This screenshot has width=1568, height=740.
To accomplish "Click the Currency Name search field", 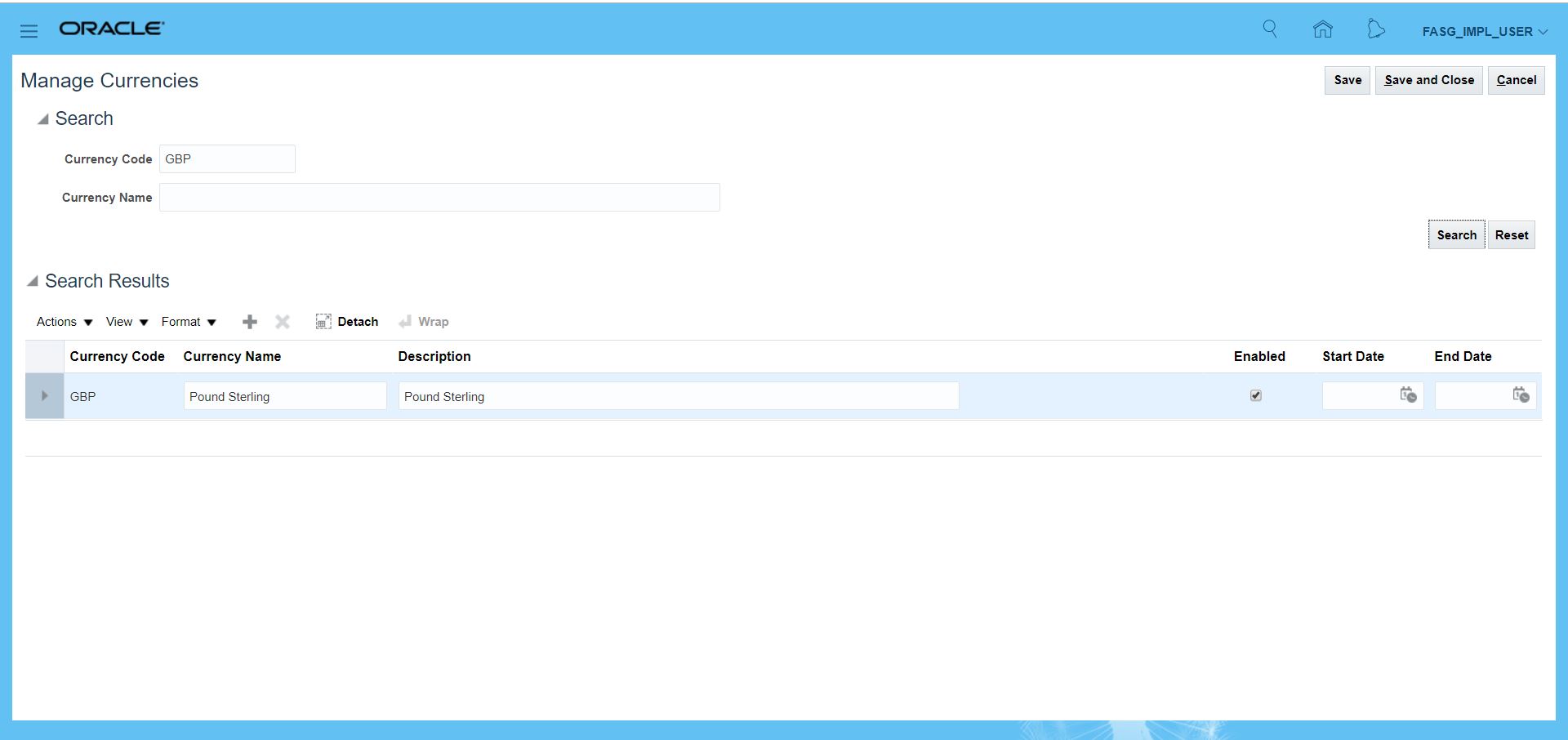I will pyautogui.click(x=439, y=198).
